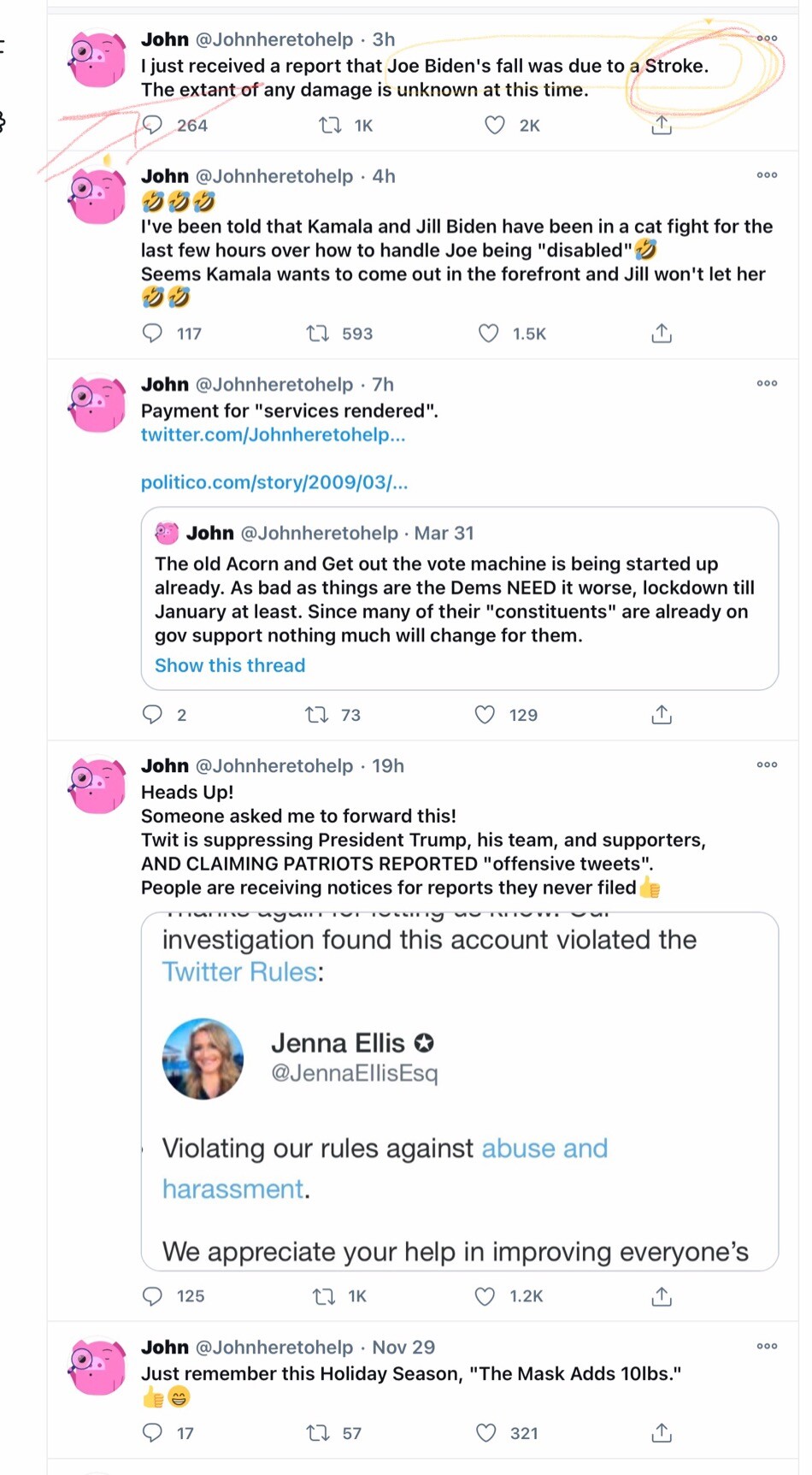Like the "services rendered" tweet
Viewport: 812px width, 1475px height.
485,715
